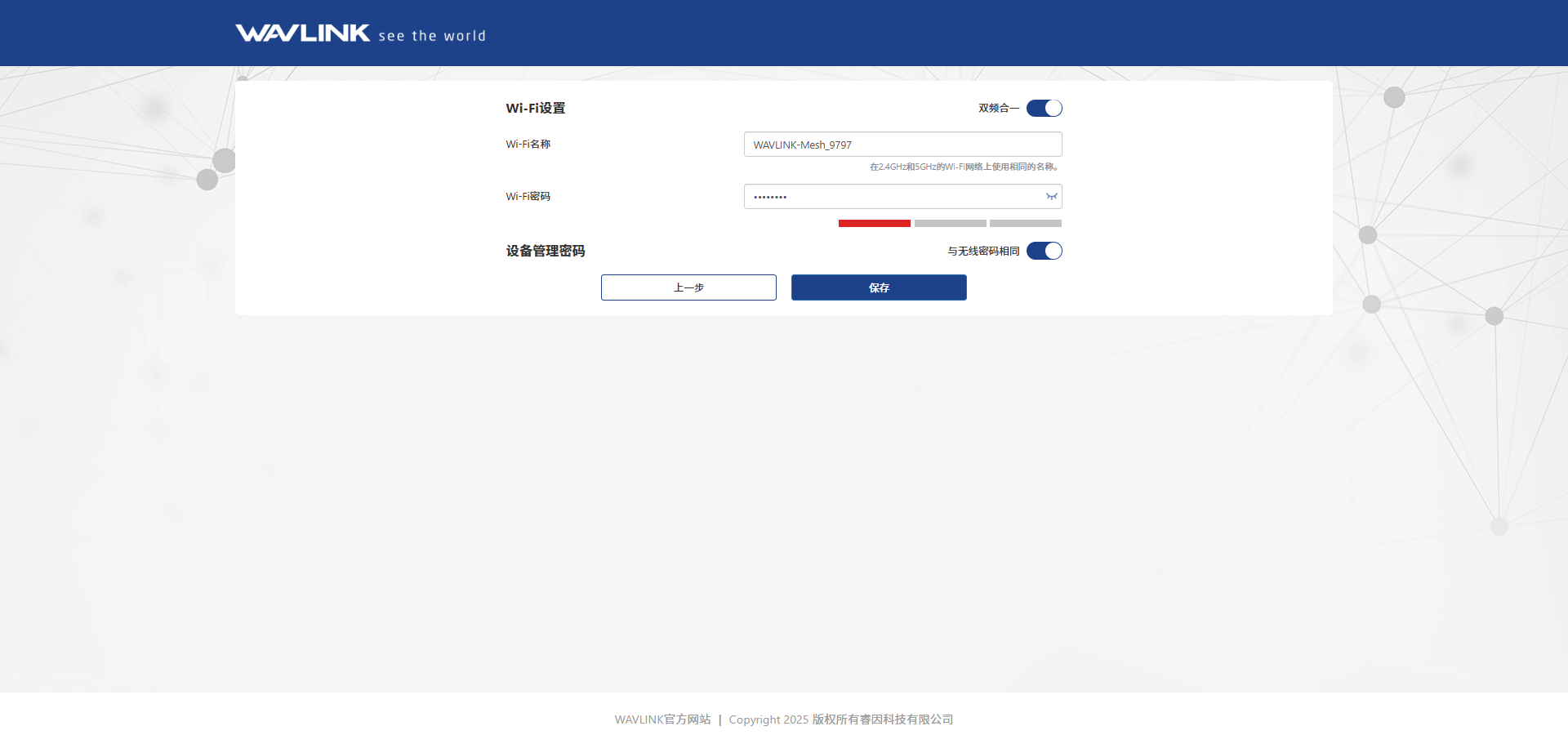The width and height of the screenshot is (1568, 744).
Task: Click the middle gray password strength segment
Action: click(950, 223)
